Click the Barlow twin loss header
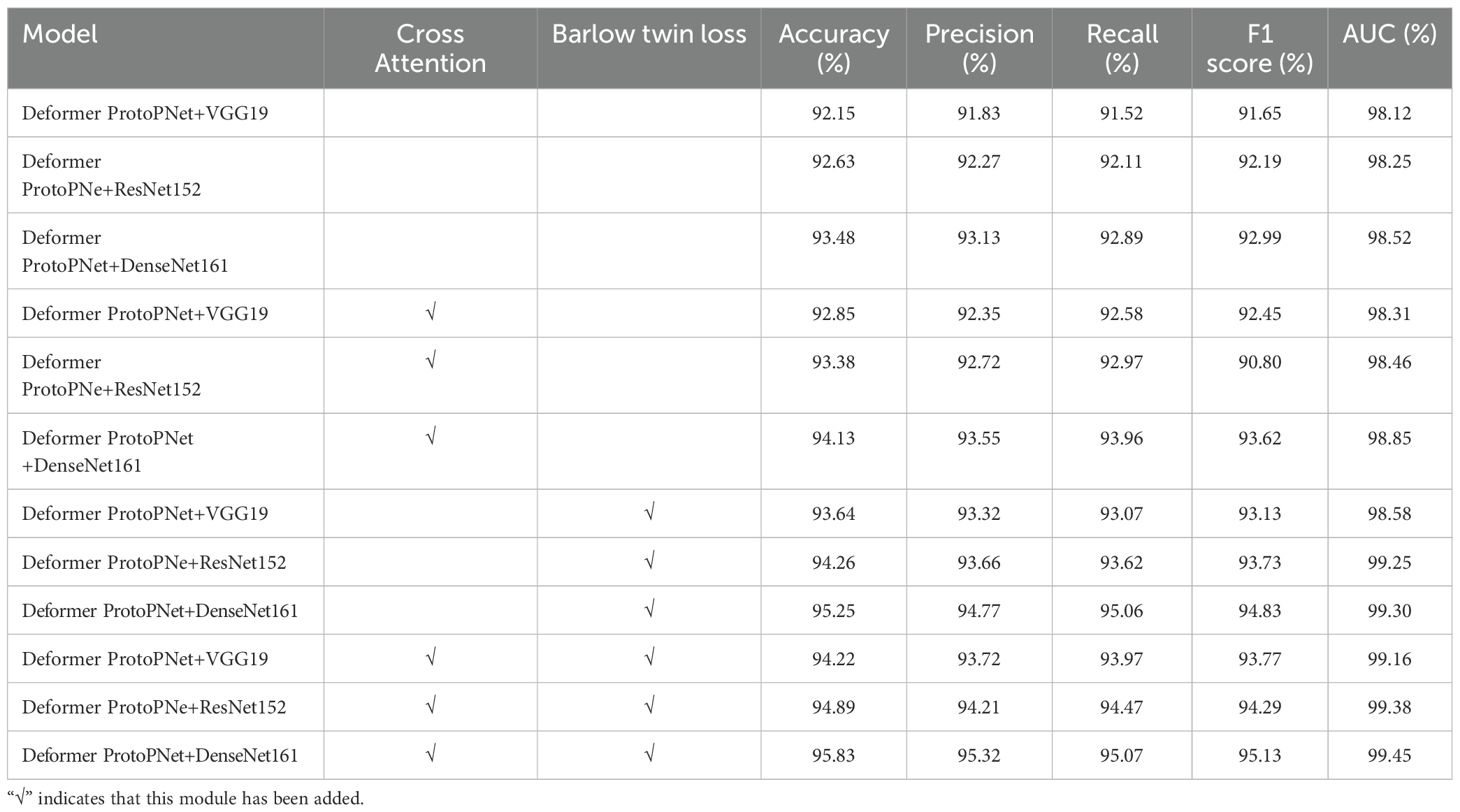 click(x=649, y=34)
